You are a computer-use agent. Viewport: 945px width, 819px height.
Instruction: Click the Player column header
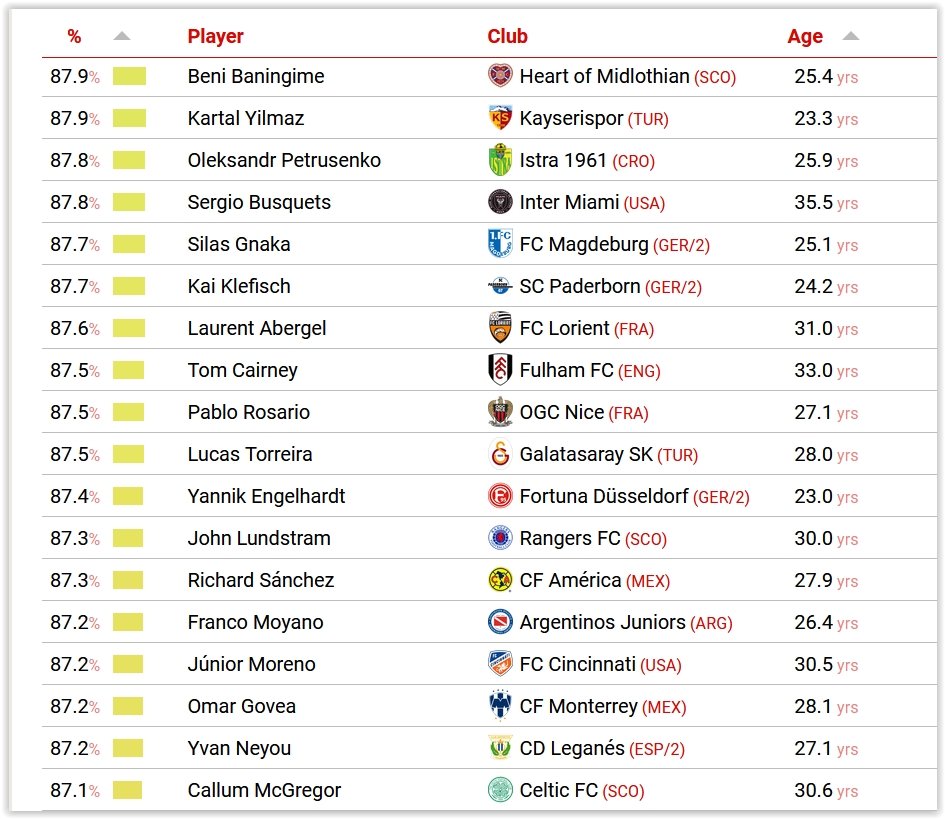tap(215, 35)
